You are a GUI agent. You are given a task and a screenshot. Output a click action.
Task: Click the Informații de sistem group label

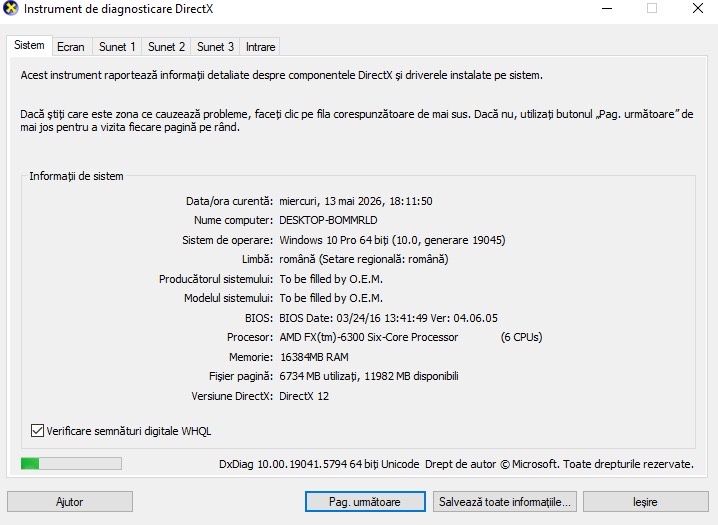76,176
